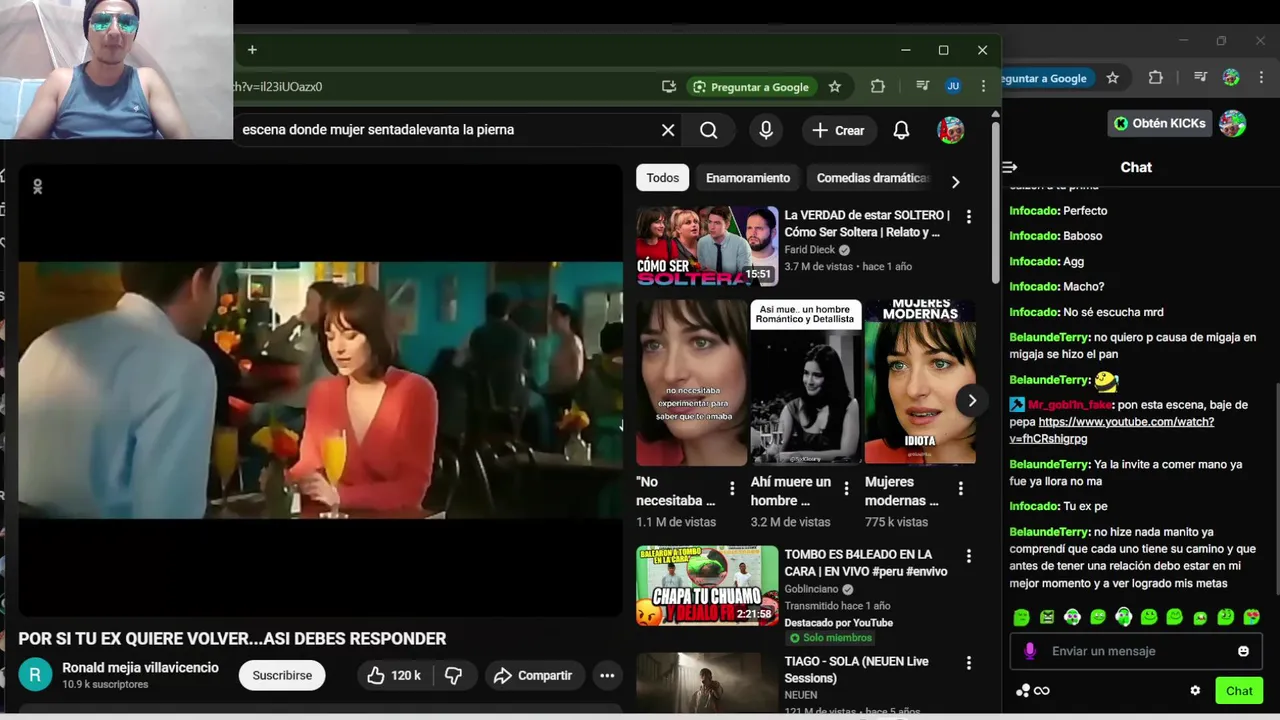The width and height of the screenshot is (1280, 720).
Task: Click the front window's Preguntar a Google button
Action: [751, 87]
